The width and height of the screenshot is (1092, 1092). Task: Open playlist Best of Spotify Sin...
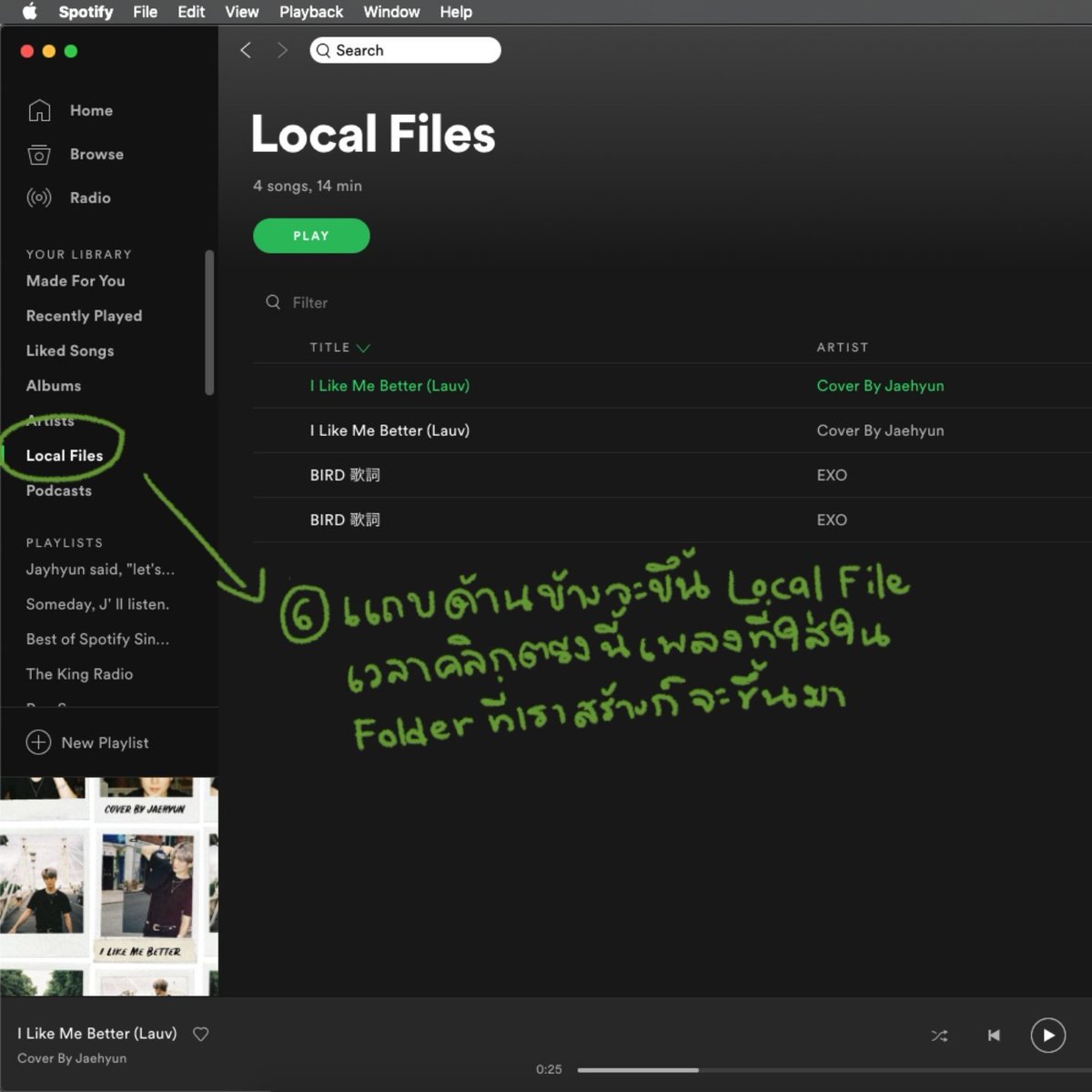click(x=97, y=639)
